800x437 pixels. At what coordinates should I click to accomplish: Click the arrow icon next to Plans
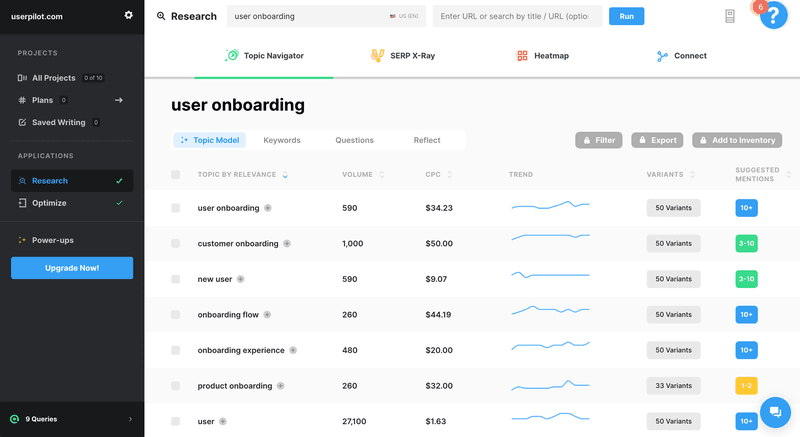click(x=118, y=100)
